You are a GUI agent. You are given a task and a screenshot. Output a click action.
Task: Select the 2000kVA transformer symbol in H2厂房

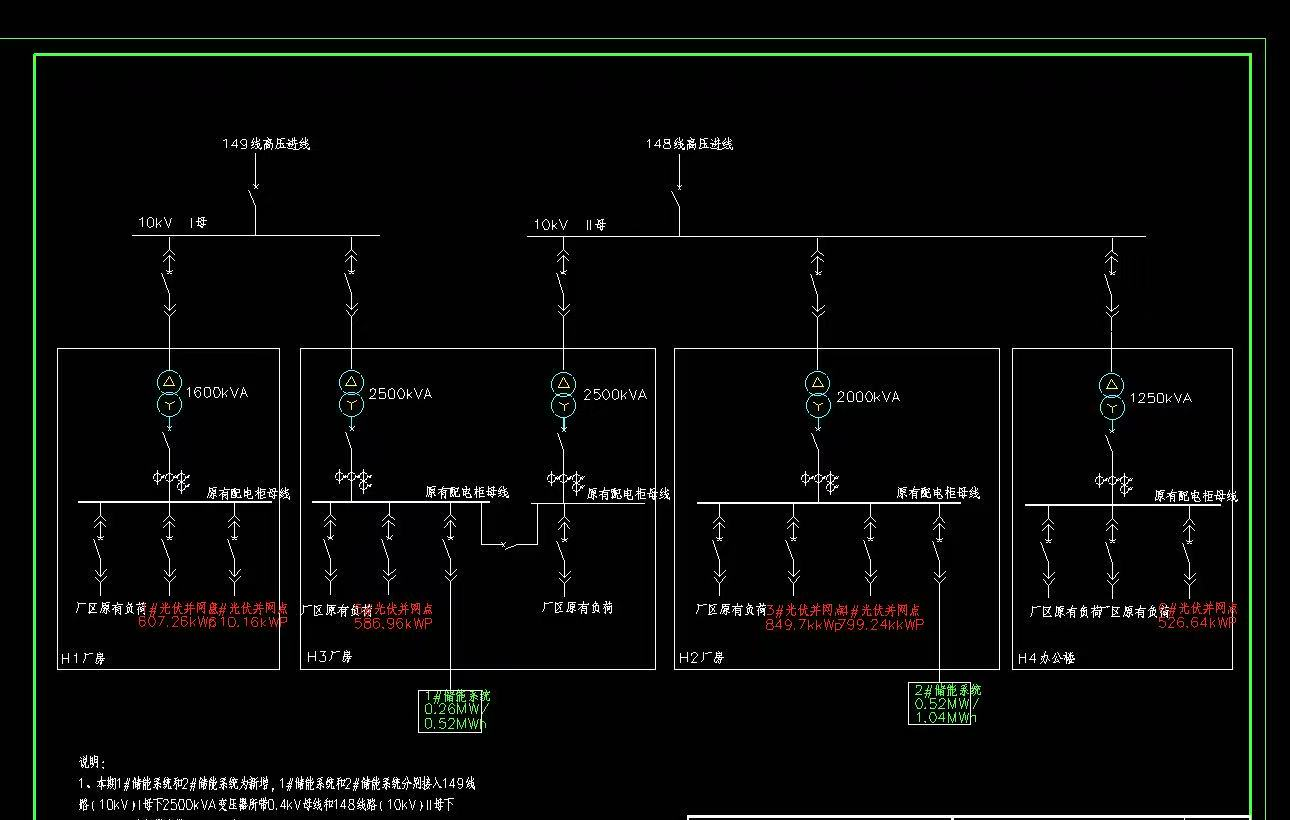819,394
